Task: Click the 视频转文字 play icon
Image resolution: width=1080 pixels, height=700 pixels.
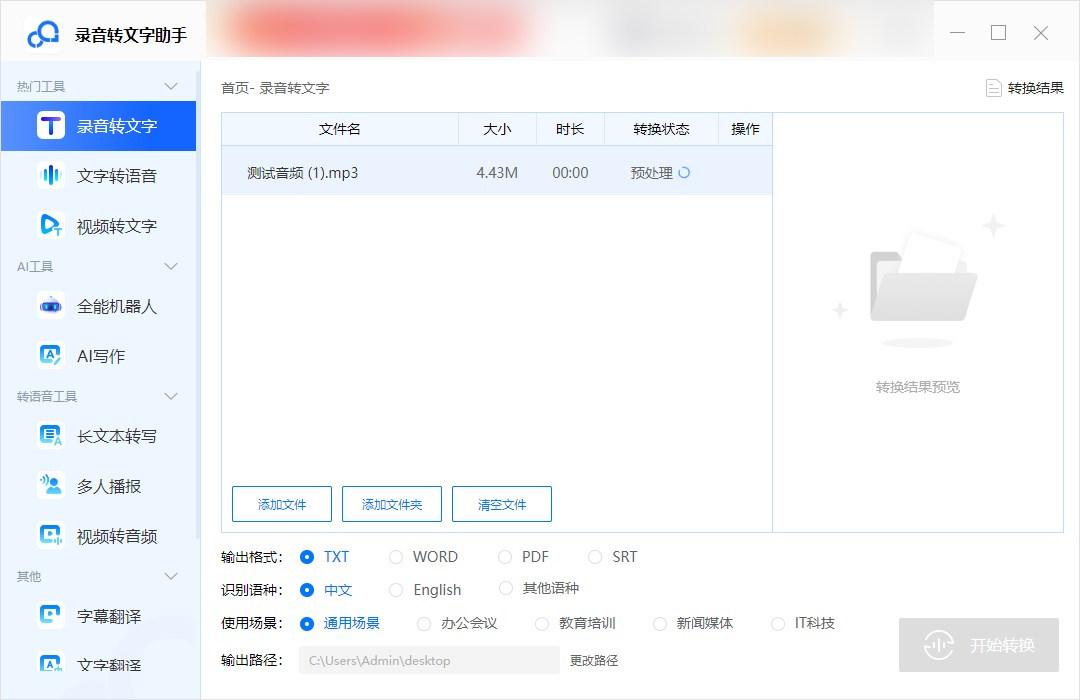Action: [50, 225]
